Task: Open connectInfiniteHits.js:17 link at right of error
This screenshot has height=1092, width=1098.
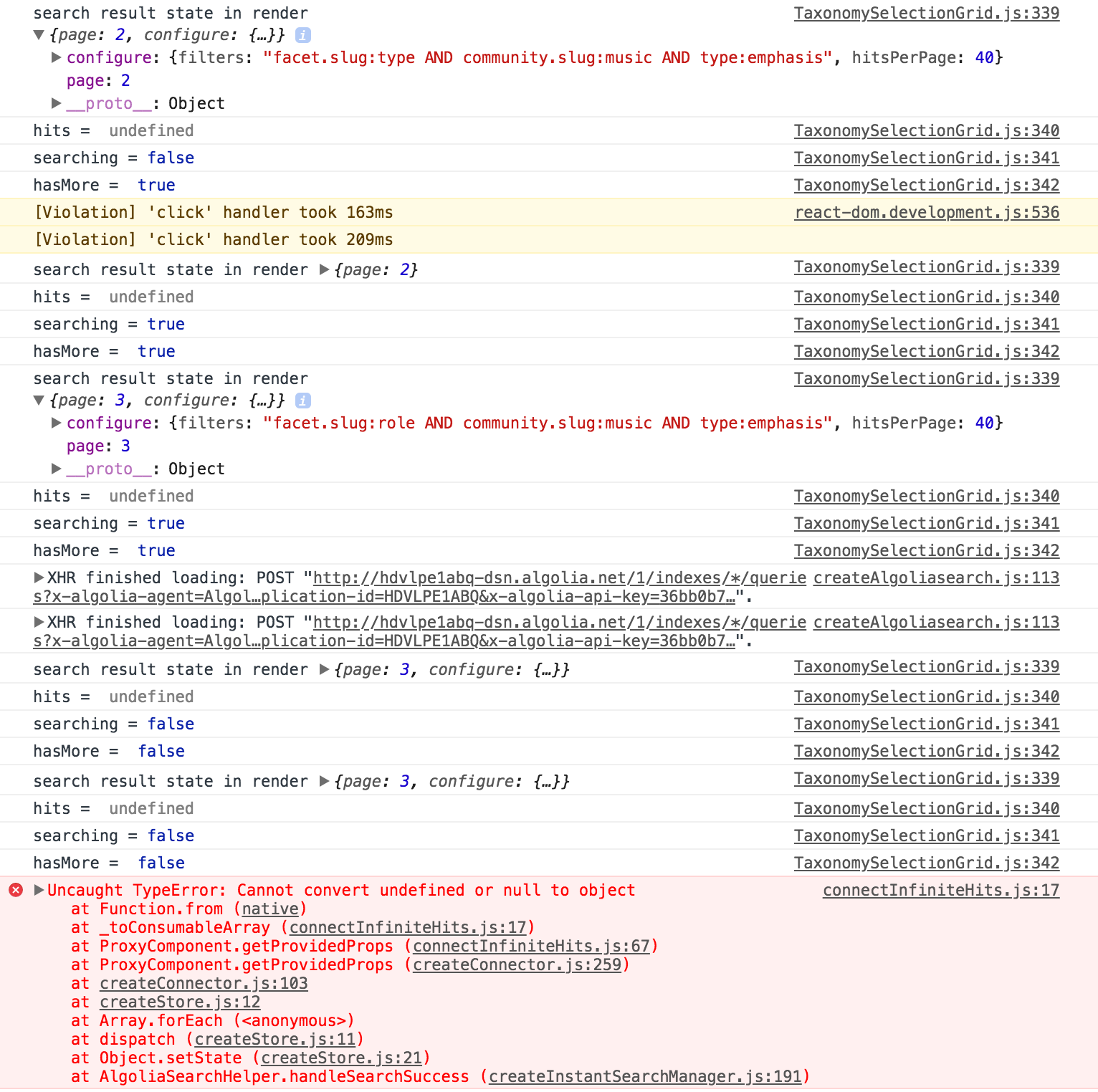Action: 941,890
